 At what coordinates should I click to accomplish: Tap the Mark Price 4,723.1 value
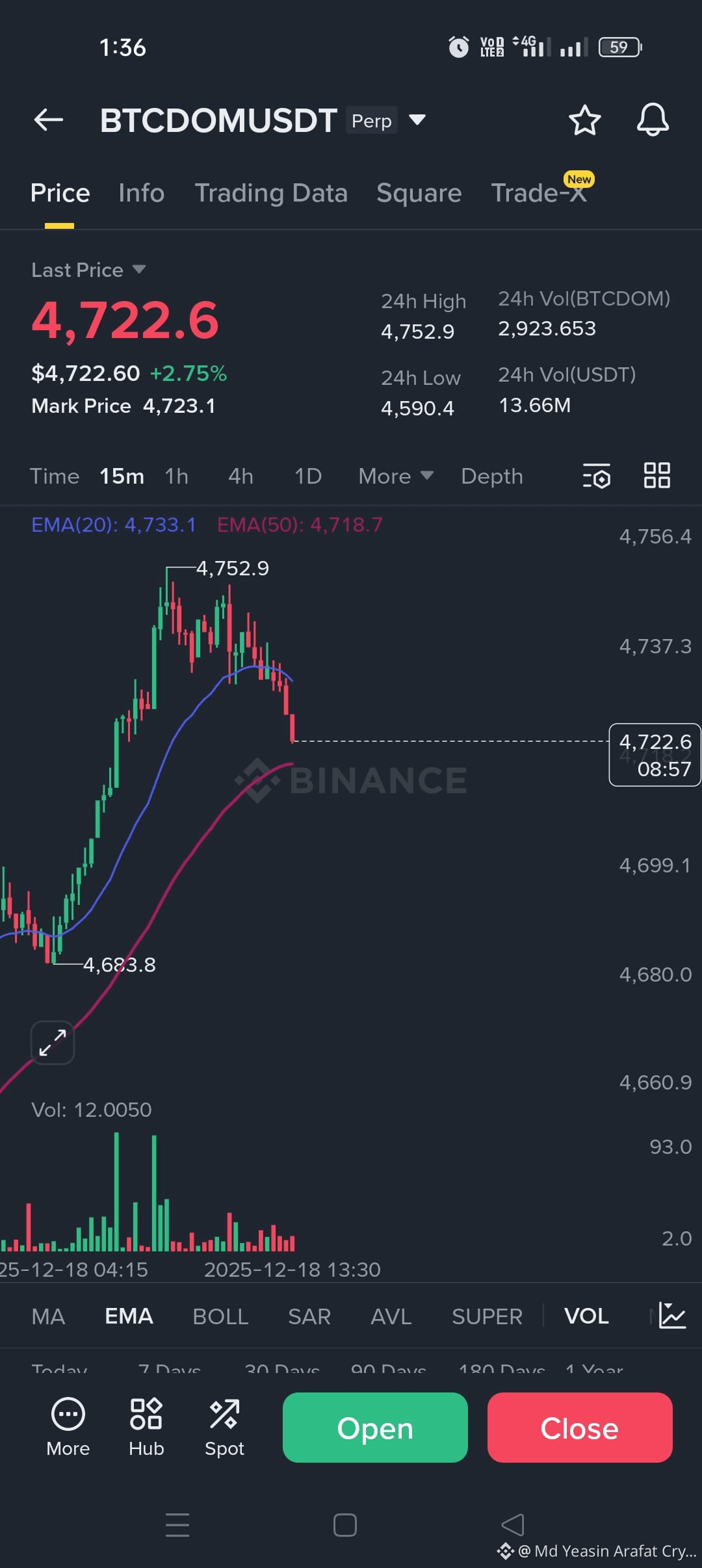pos(179,406)
